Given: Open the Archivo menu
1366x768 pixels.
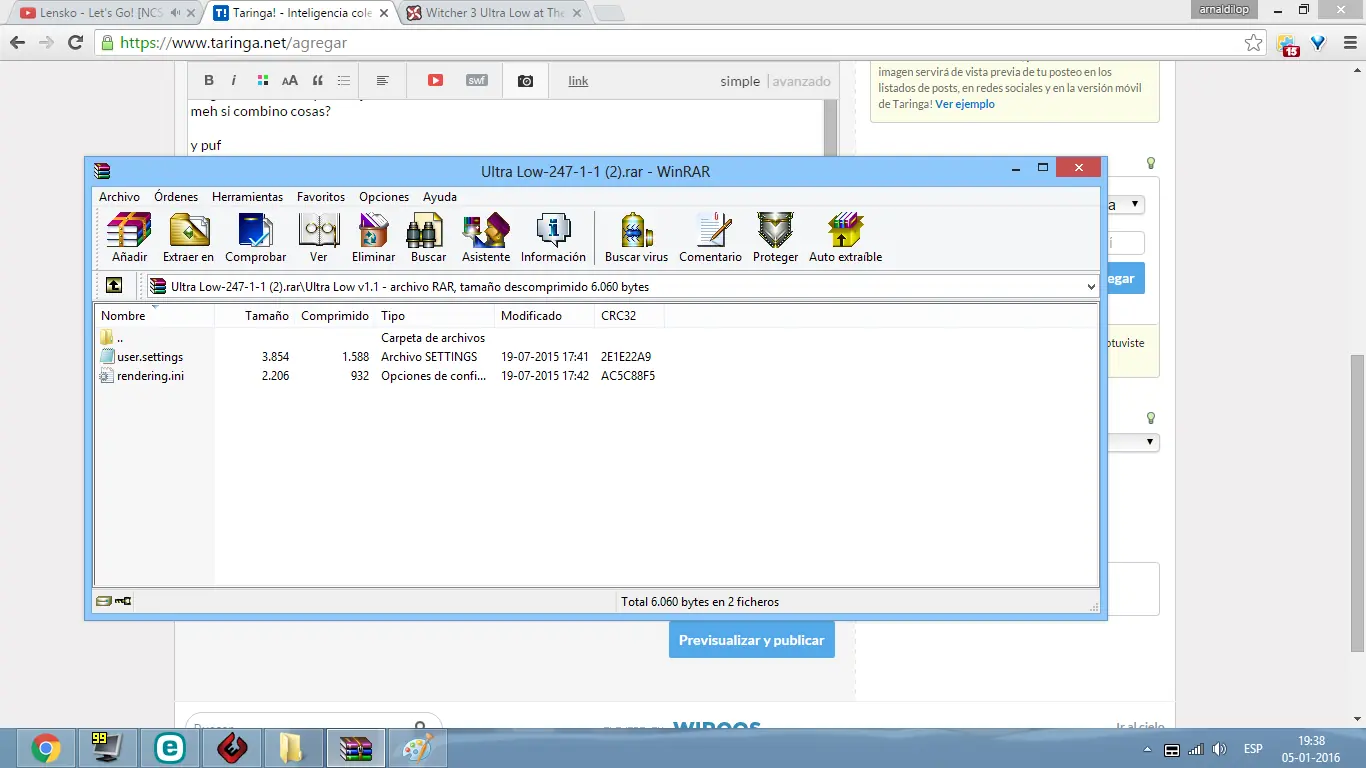Looking at the screenshot, I should (x=119, y=197).
